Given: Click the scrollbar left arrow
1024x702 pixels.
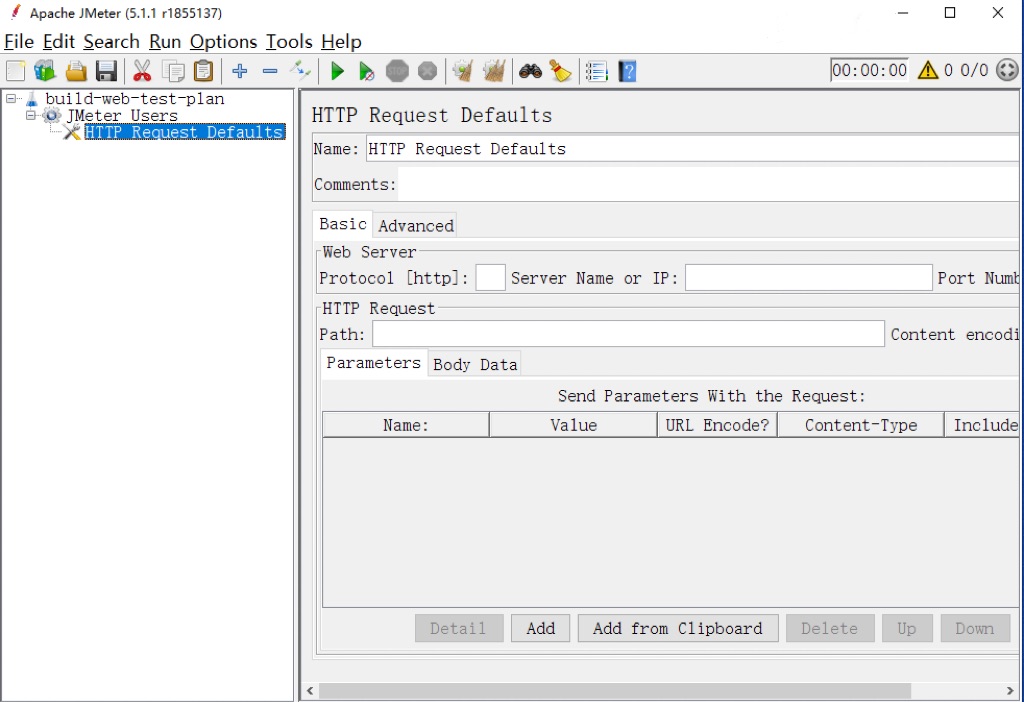Looking at the screenshot, I should click(310, 691).
